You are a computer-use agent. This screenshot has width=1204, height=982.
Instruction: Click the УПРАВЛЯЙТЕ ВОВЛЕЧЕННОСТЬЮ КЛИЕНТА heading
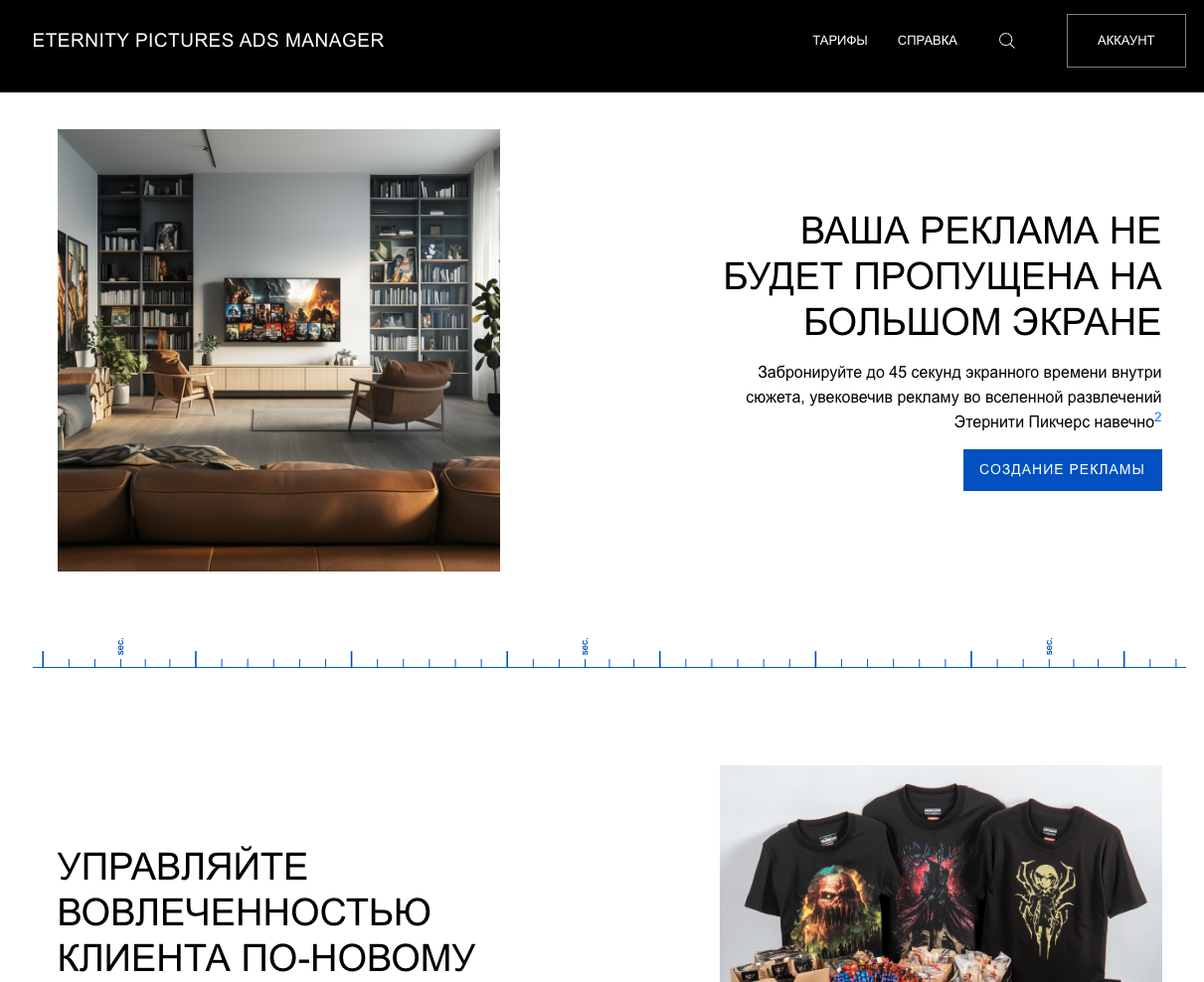(x=266, y=912)
